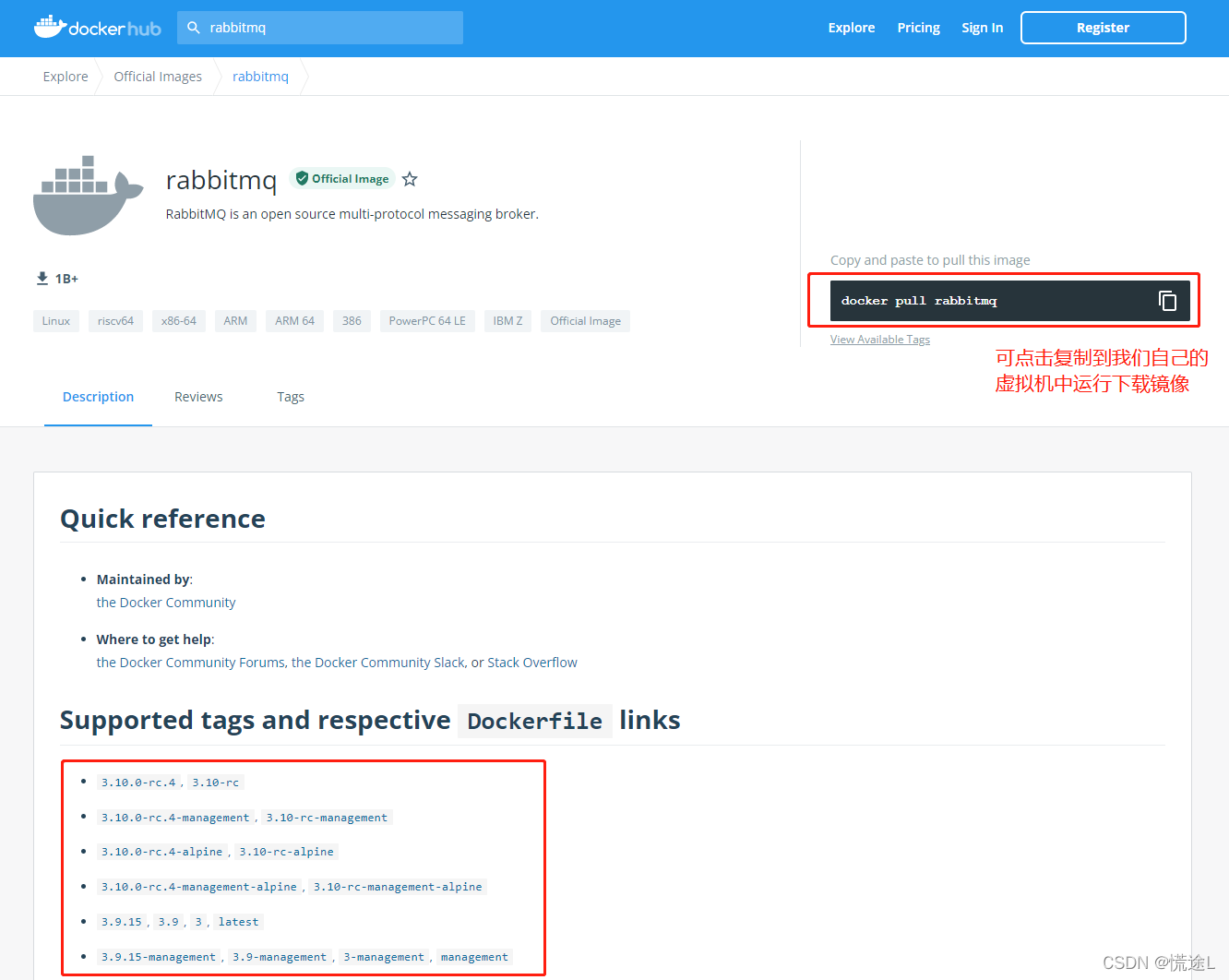Viewport: 1229px width, 980px height.
Task: Open the 3.10.0-rc.4 tag link
Action: point(138,783)
